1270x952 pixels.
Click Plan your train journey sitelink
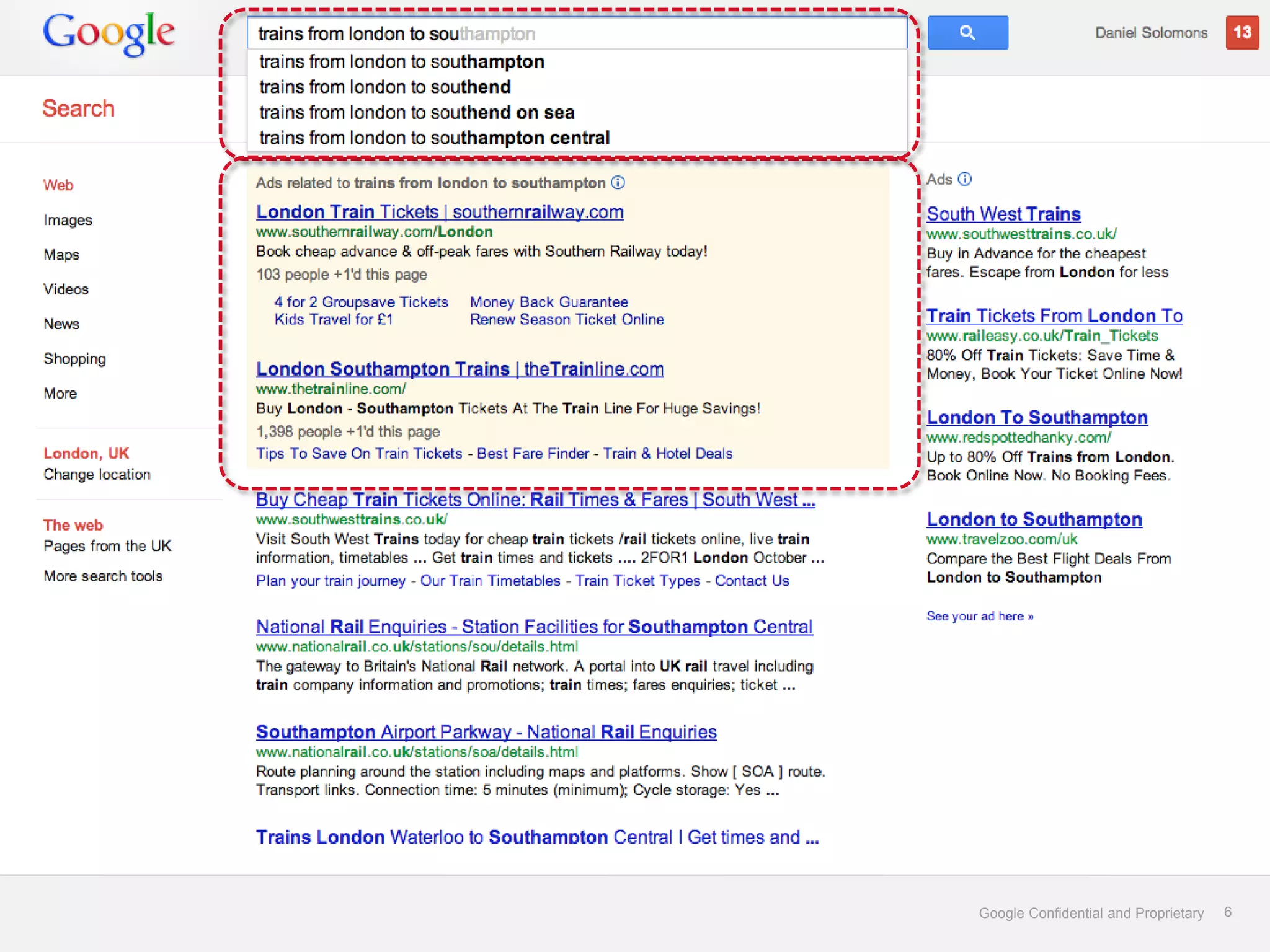click(x=331, y=581)
